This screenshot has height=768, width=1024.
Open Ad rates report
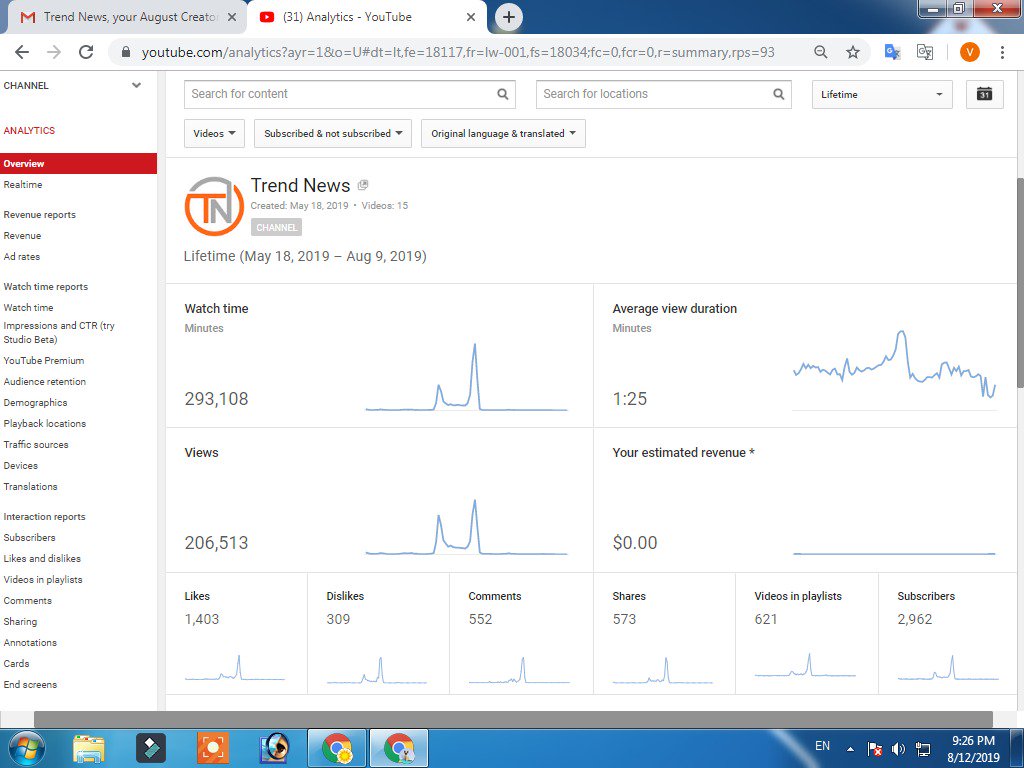pyautogui.click(x=22, y=257)
